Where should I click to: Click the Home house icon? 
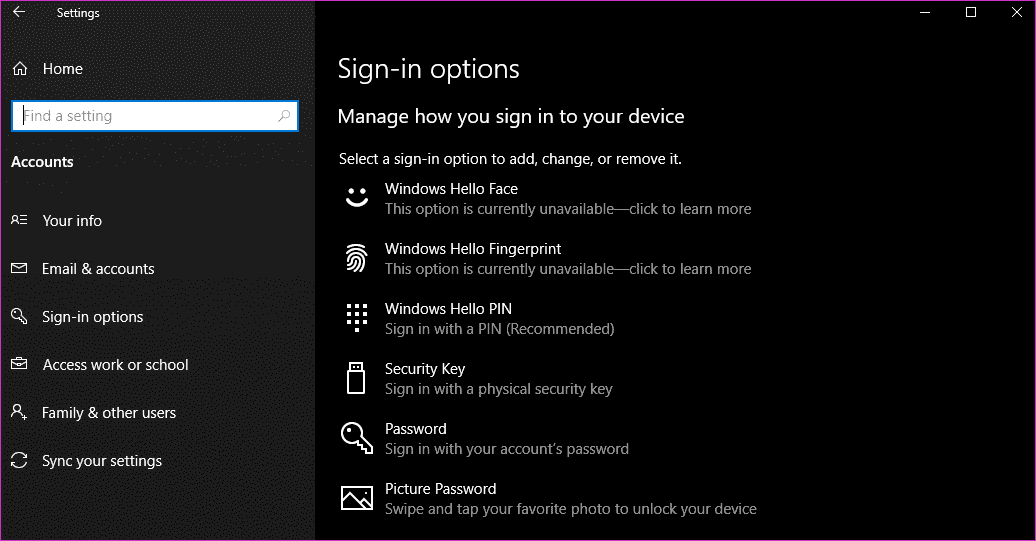[20, 69]
